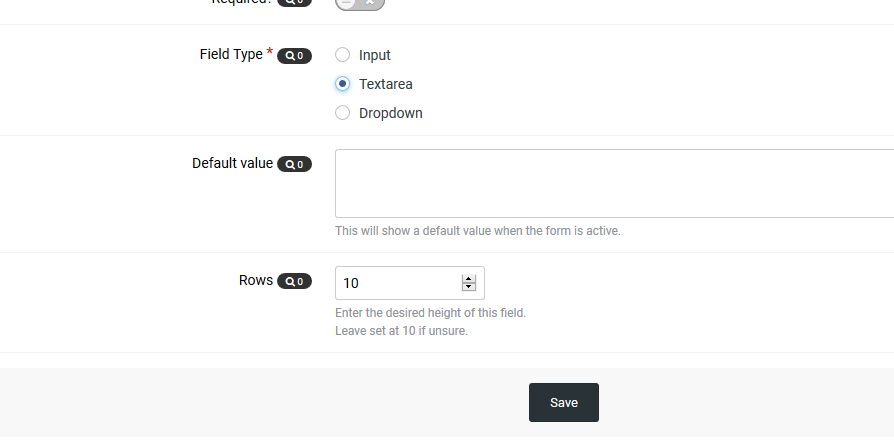The height and width of the screenshot is (447, 894).
Task: Toggle the Required switch
Action: (x=360, y=3)
